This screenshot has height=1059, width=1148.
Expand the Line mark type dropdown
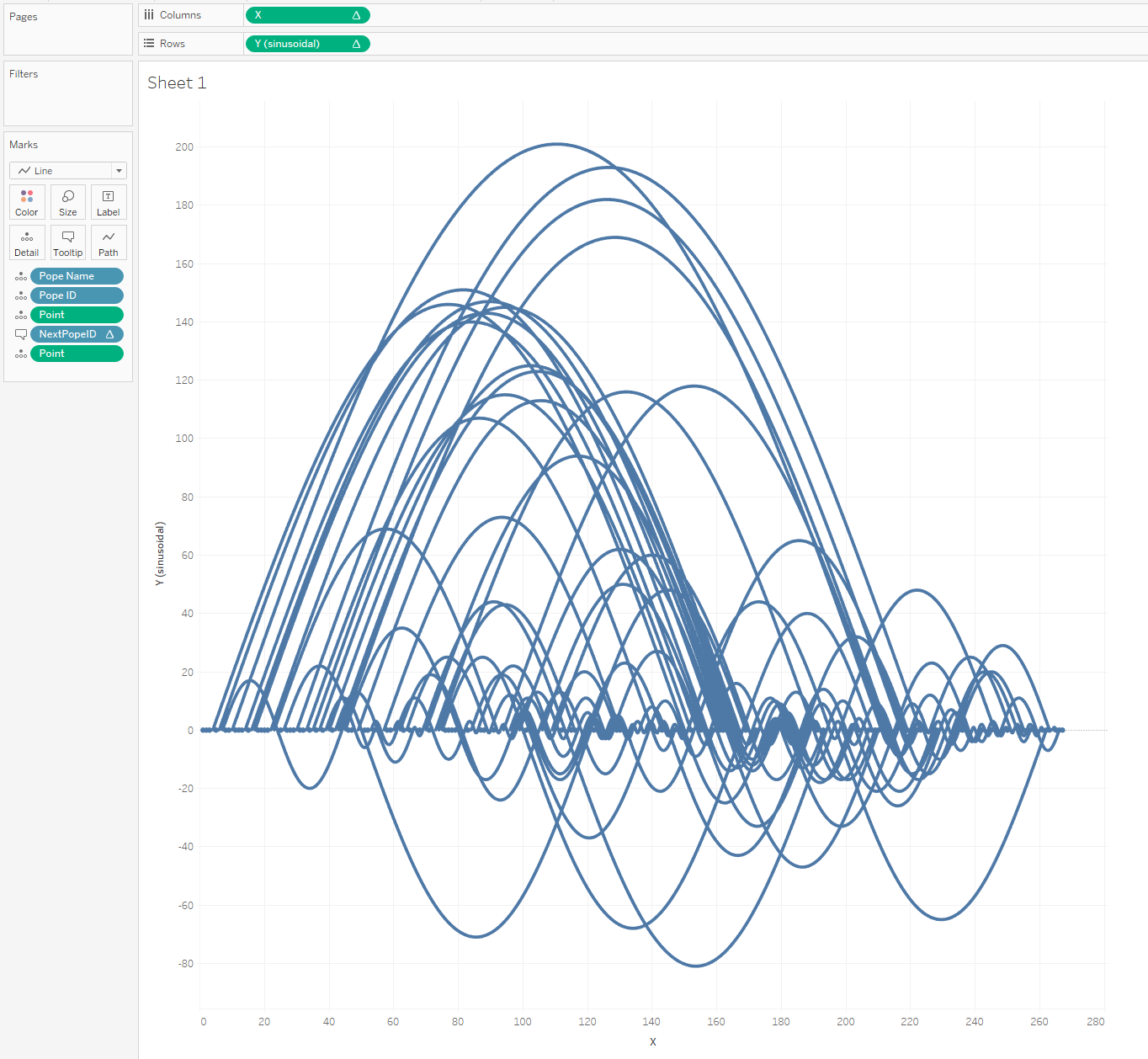(119, 171)
